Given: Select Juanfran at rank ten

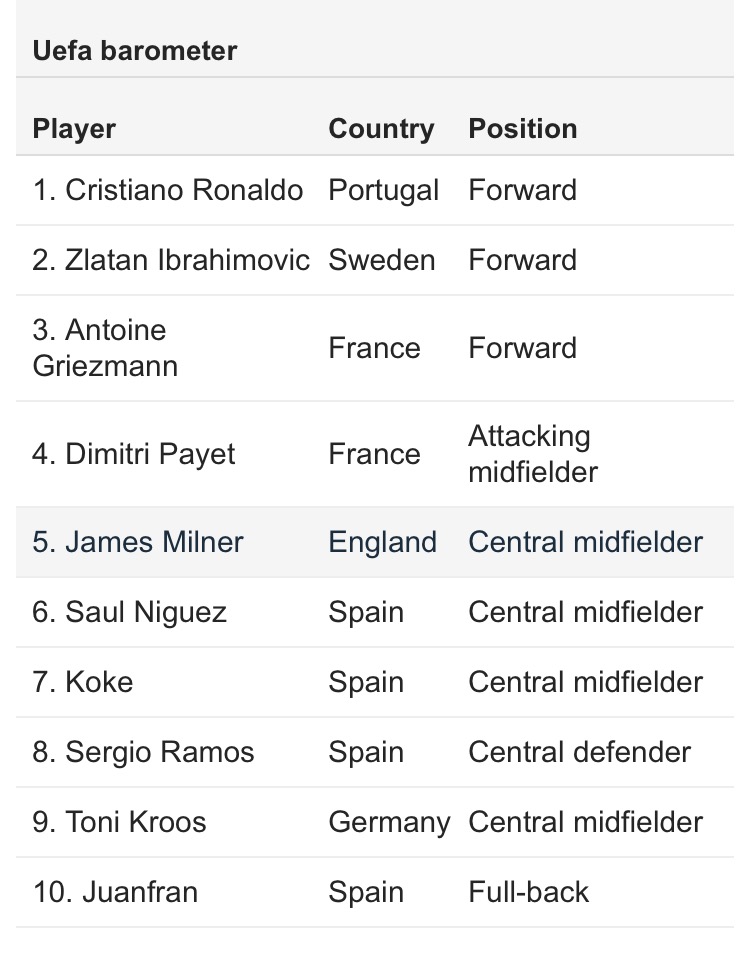Looking at the screenshot, I should click(115, 892).
